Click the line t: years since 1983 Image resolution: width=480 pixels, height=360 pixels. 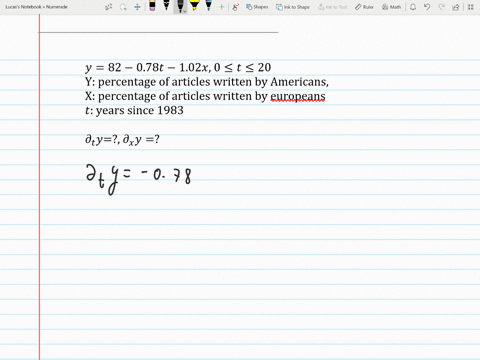tap(134, 110)
